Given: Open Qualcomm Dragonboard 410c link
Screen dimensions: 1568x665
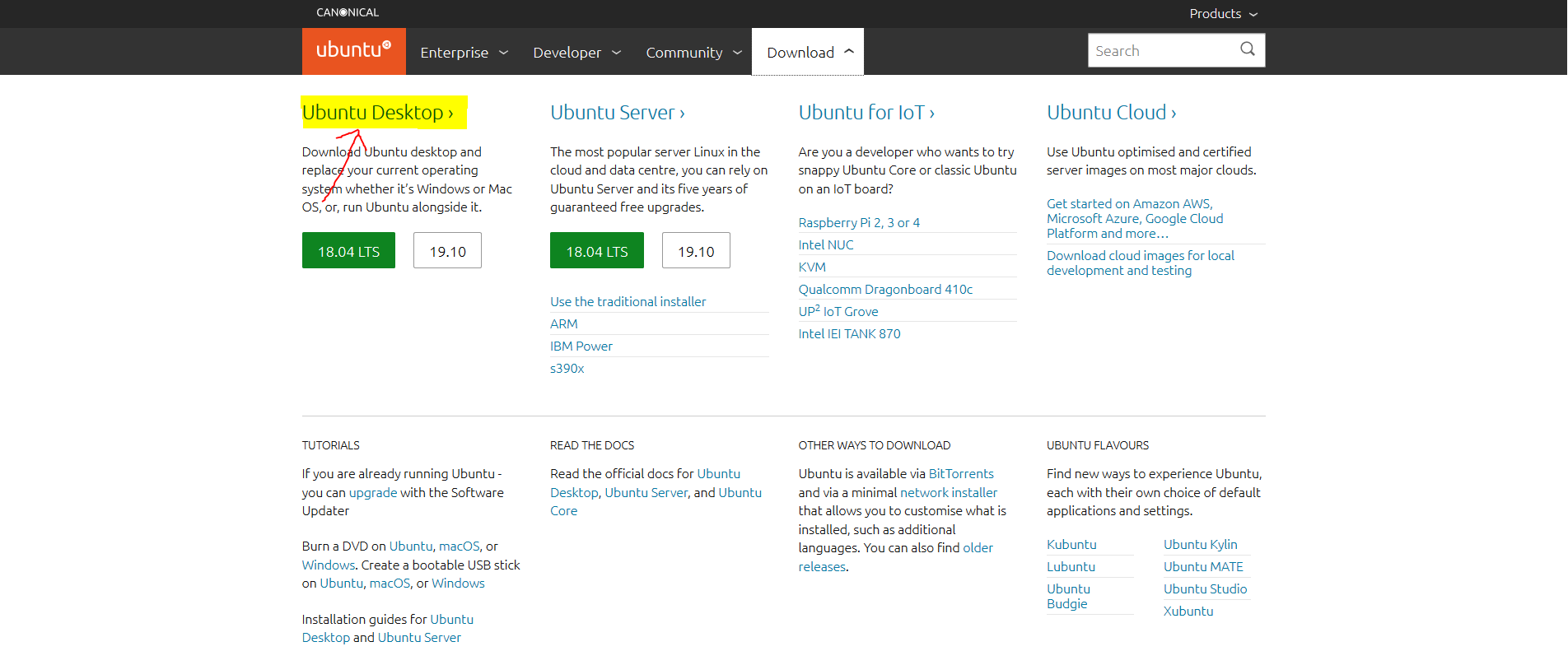Looking at the screenshot, I should click(x=885, y=290).
